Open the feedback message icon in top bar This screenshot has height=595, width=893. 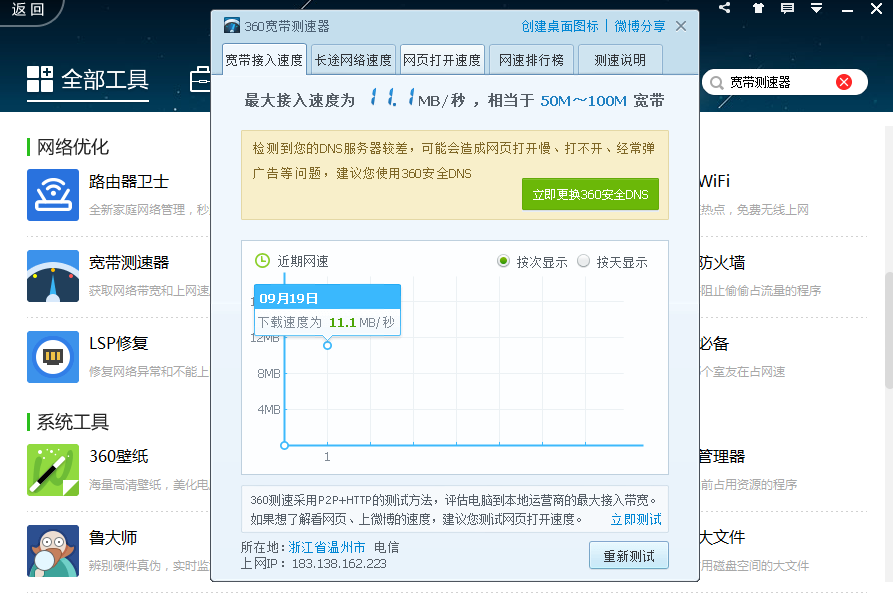(x=787, y=7)
